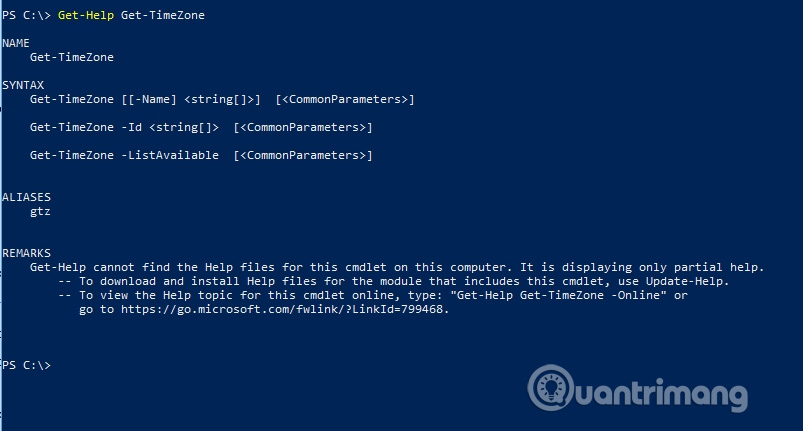Viewport: 803px width, 431px height.
Task: Click the empty bottom PS C:\> prompt
Action: [26, 366]
